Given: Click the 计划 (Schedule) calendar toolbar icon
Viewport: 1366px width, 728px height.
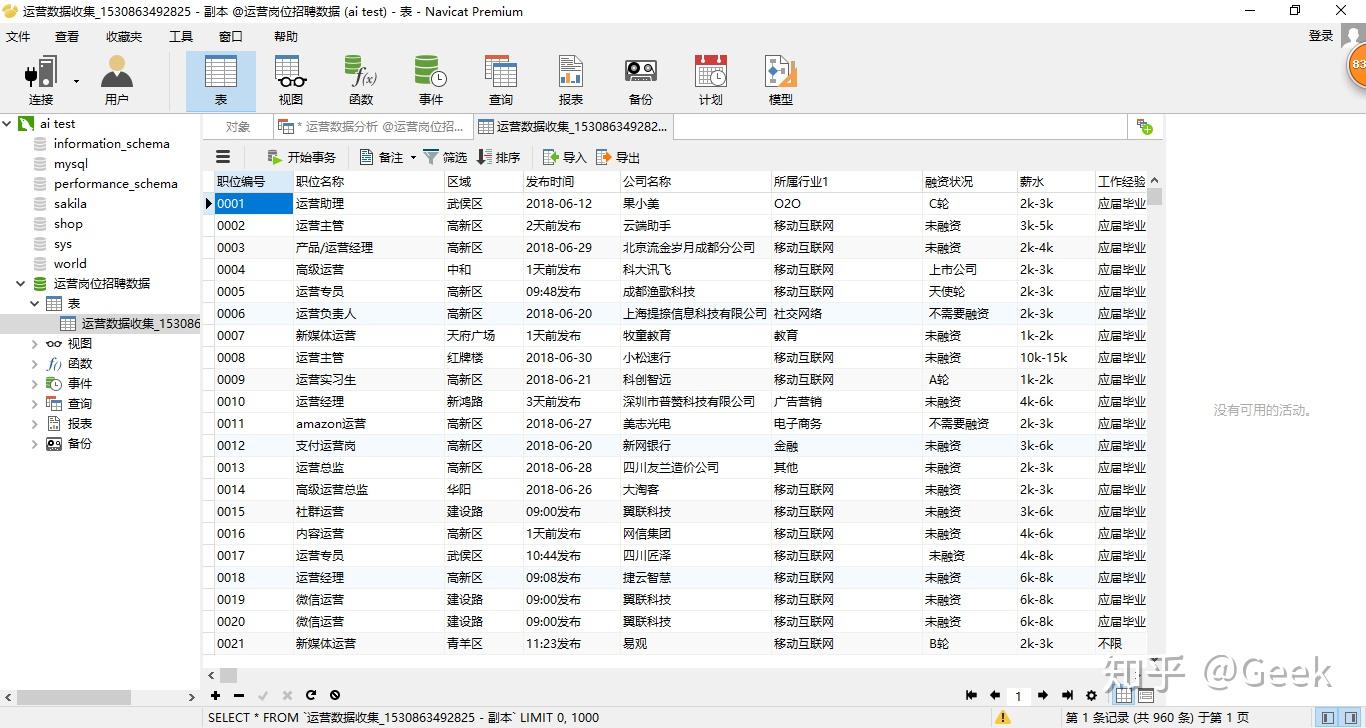Looking at the screenshot, I should click(710, 80).
